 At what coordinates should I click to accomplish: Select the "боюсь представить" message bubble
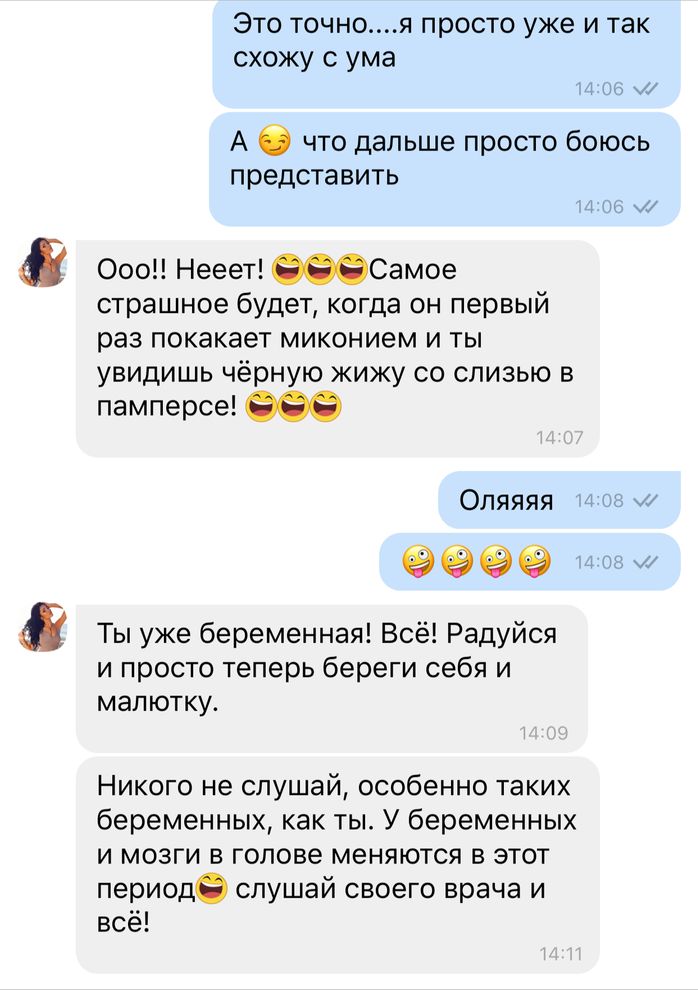[445, 170]
